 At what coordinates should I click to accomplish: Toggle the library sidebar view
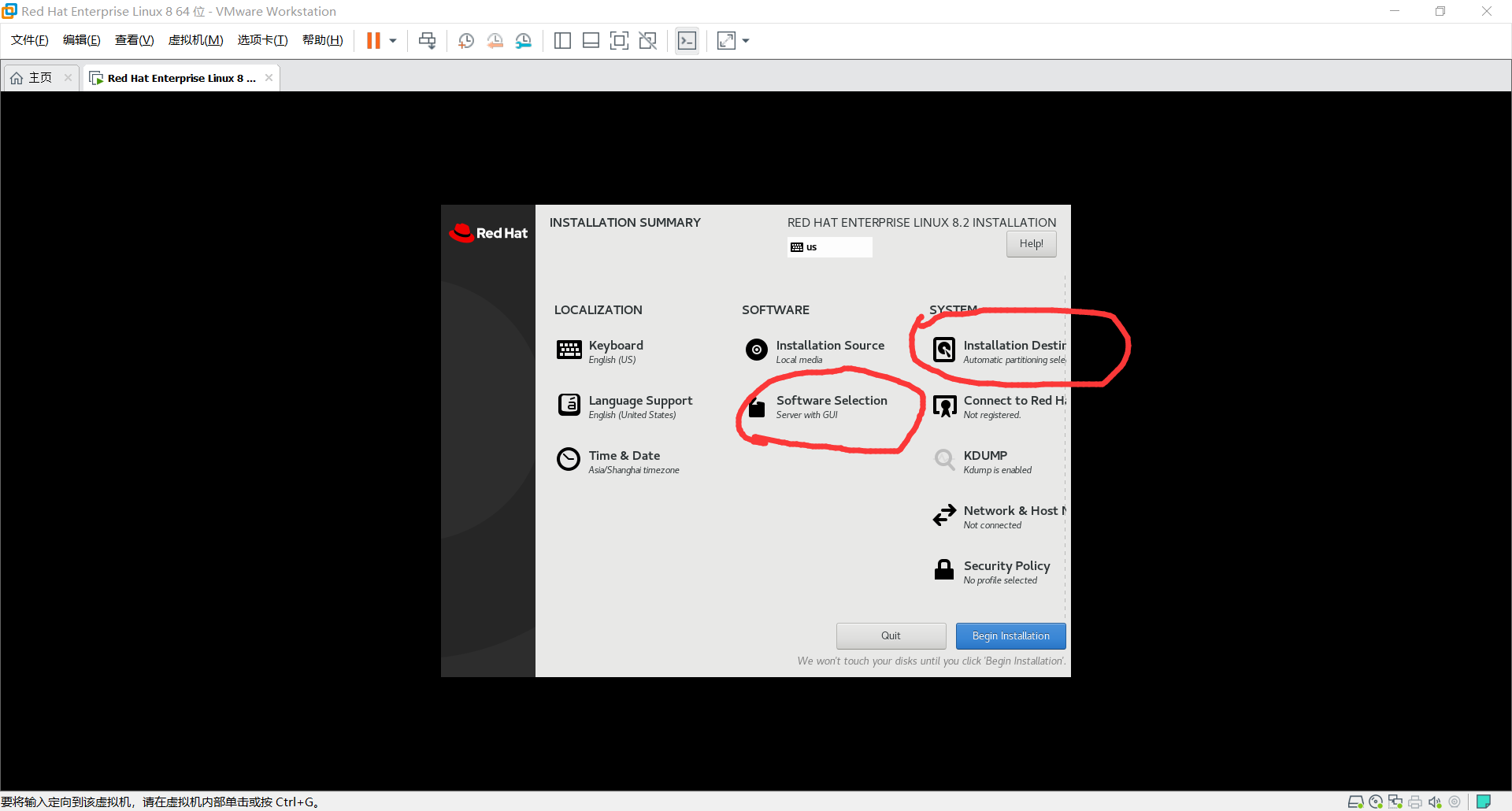tap(562, 41)
